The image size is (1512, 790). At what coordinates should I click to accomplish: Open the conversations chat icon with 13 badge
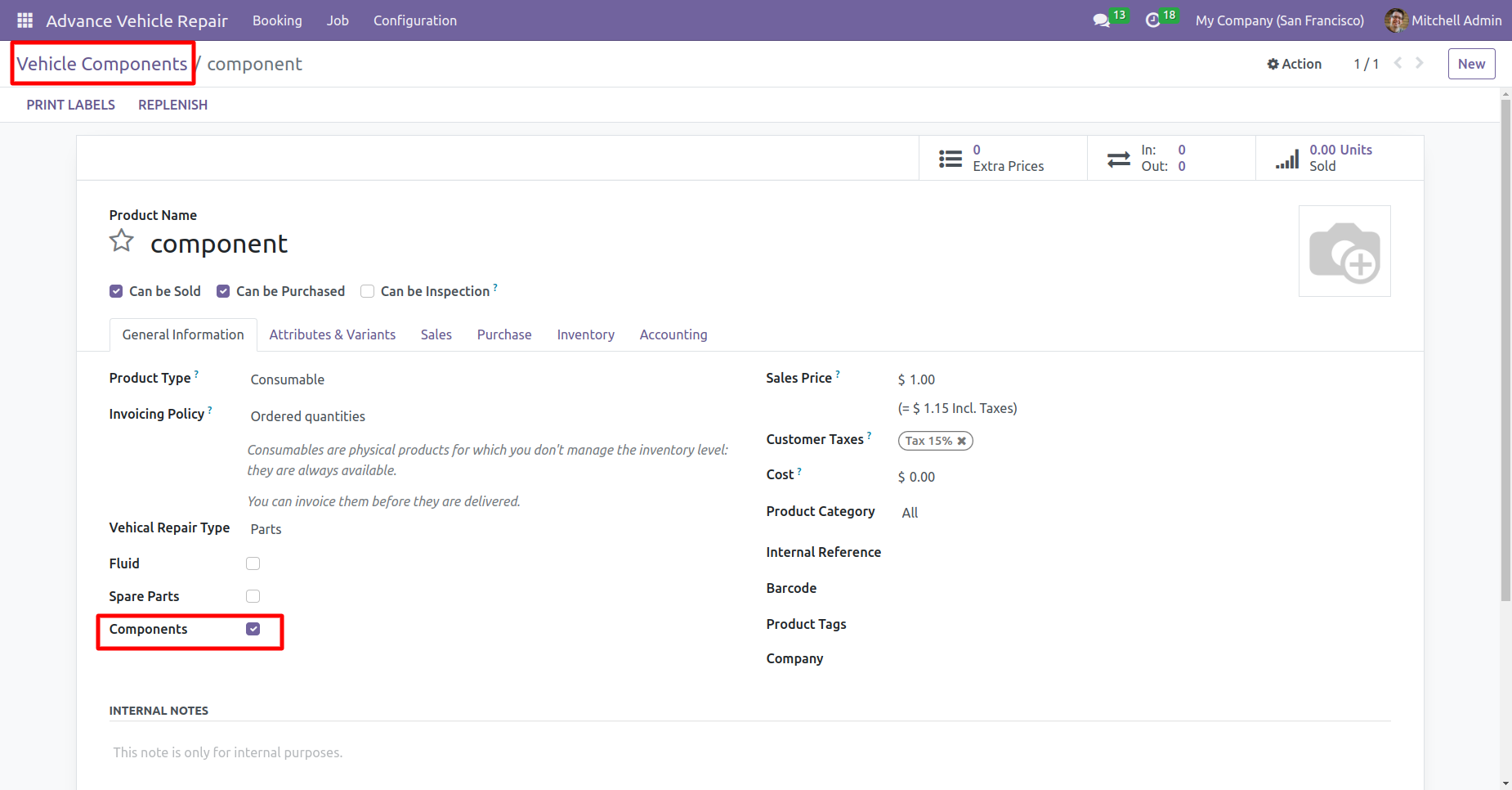tap(1102, 20)
